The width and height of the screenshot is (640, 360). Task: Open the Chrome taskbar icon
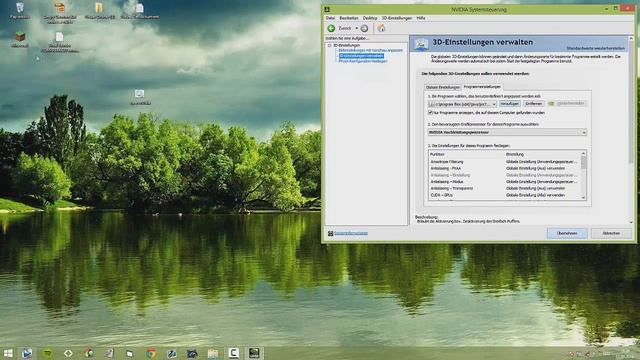tap(151, 353)
